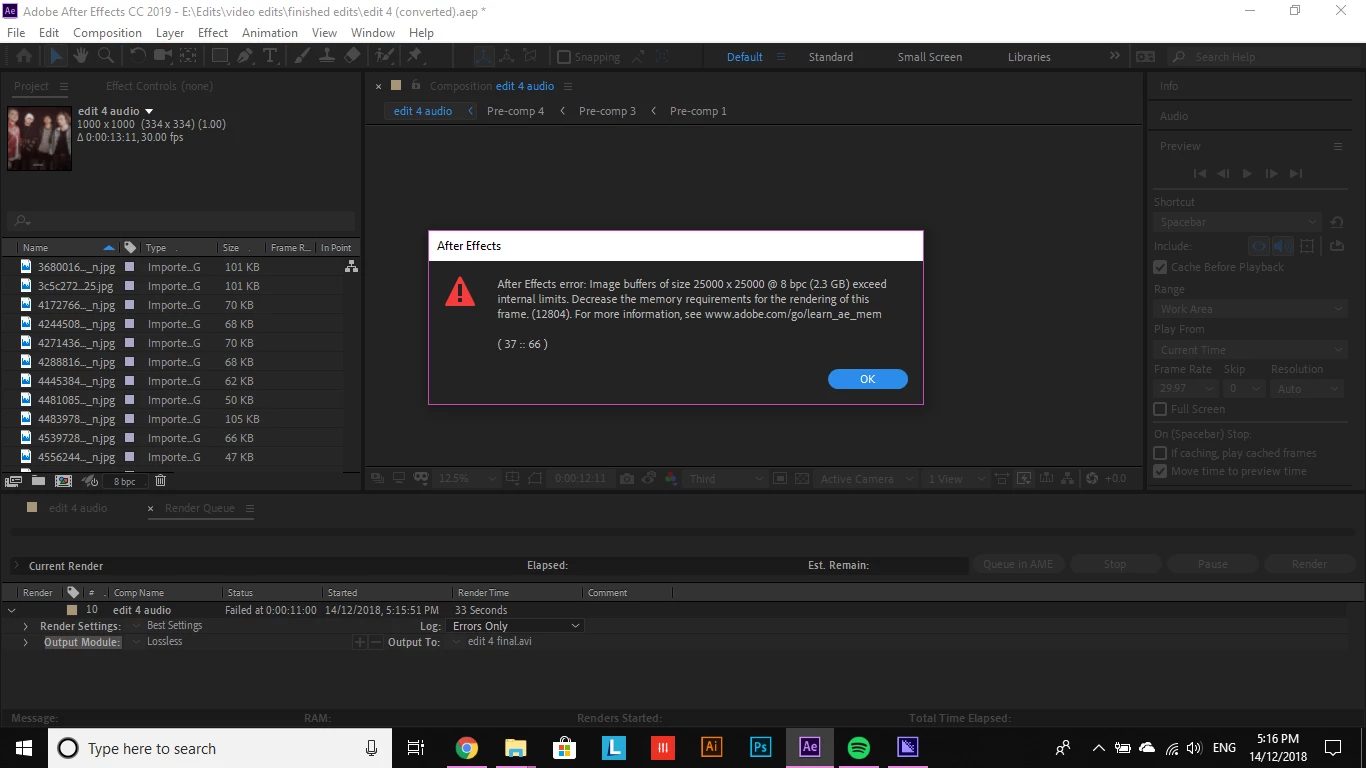Click the Best Settings render settings link
The image size is (1366, 768).
(x=175, y=626)
